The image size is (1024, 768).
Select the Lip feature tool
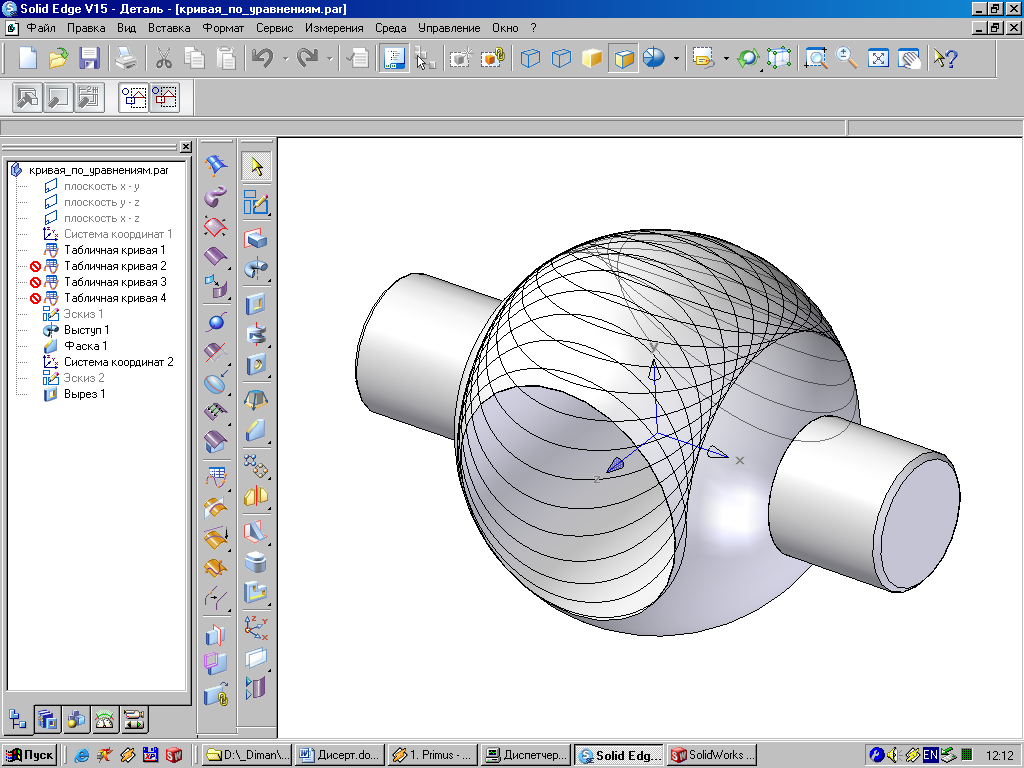click(256, 592)
